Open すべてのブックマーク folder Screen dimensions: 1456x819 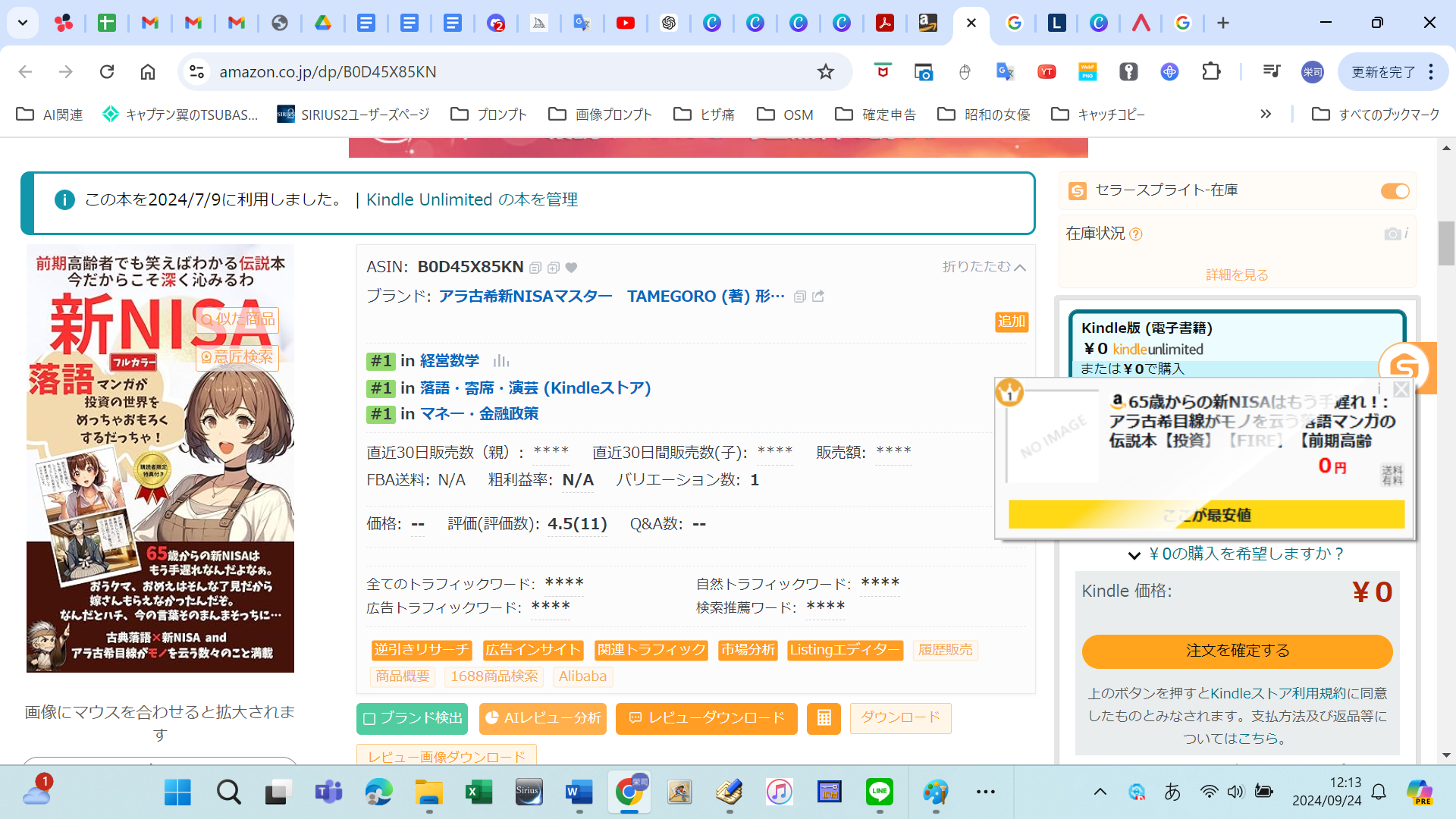pos(1376,115)
